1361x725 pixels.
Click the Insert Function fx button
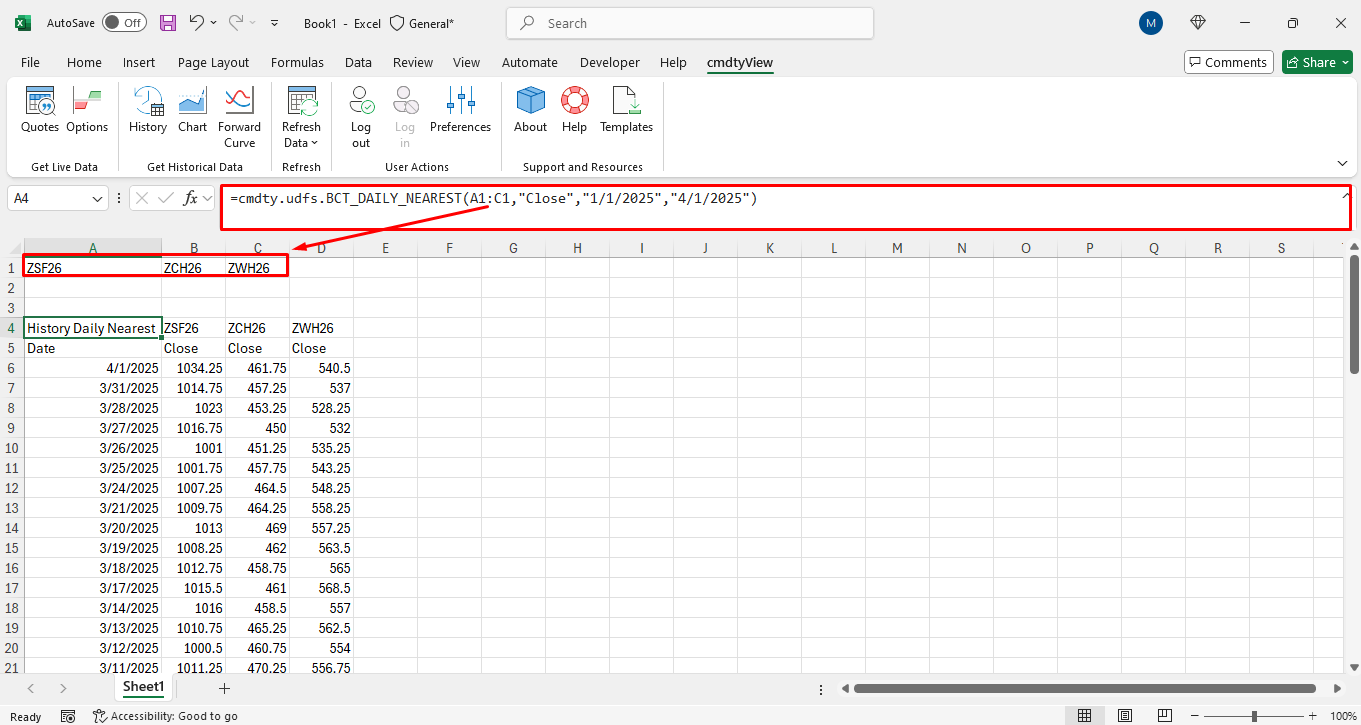coord(190,199)
